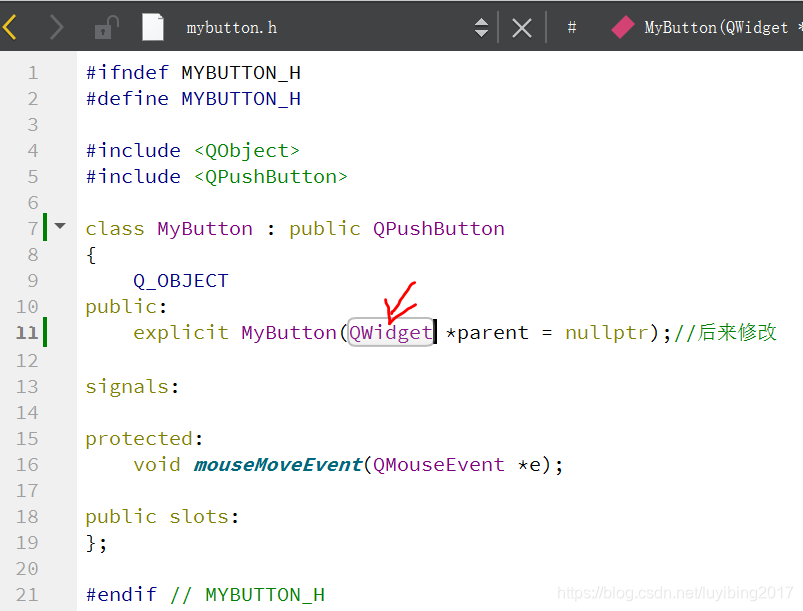Click the MyButton constructor name on line 11
The width and height of the screenshot is (803, 611).
click(289, 333)
